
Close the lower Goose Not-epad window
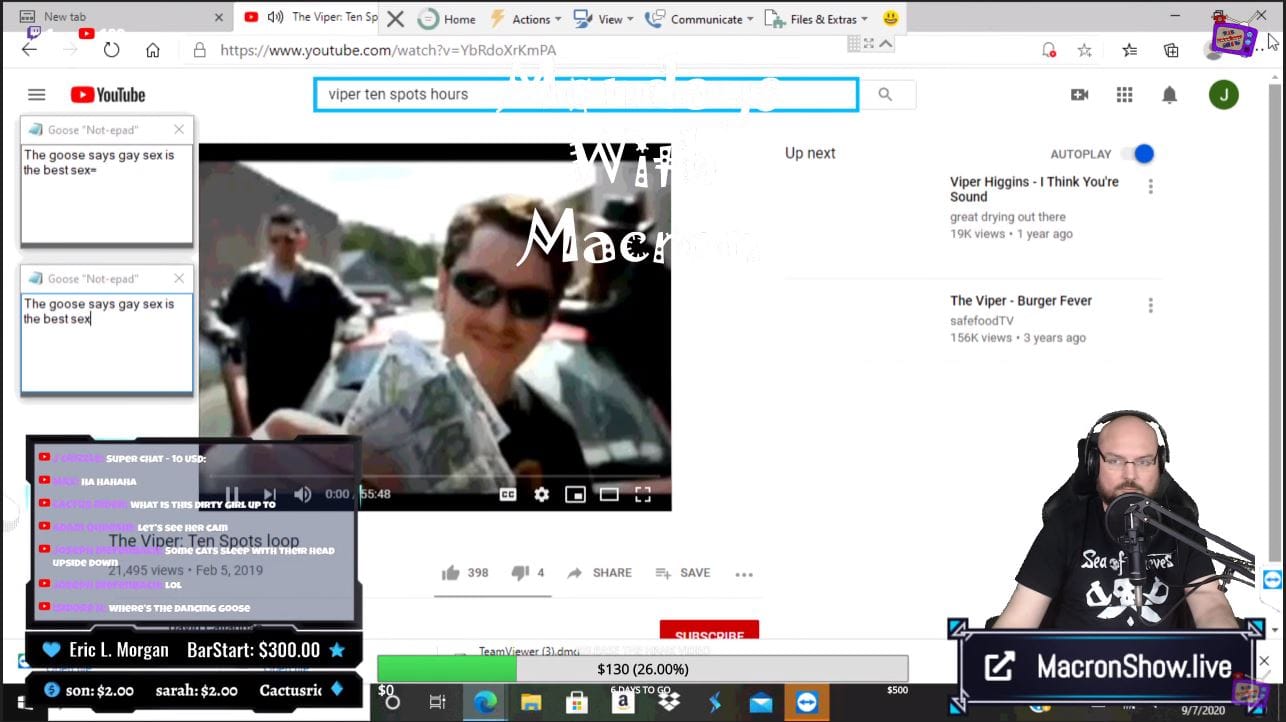click(179, 278)
